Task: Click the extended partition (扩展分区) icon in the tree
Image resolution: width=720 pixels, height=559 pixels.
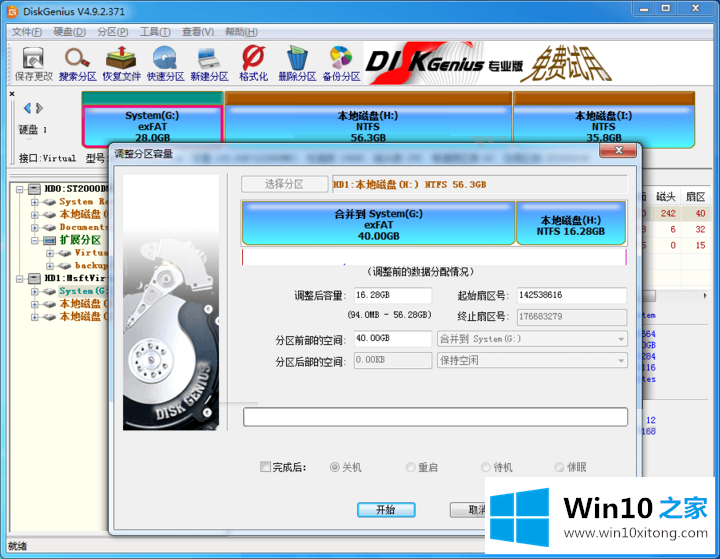Action: (50, 240)
